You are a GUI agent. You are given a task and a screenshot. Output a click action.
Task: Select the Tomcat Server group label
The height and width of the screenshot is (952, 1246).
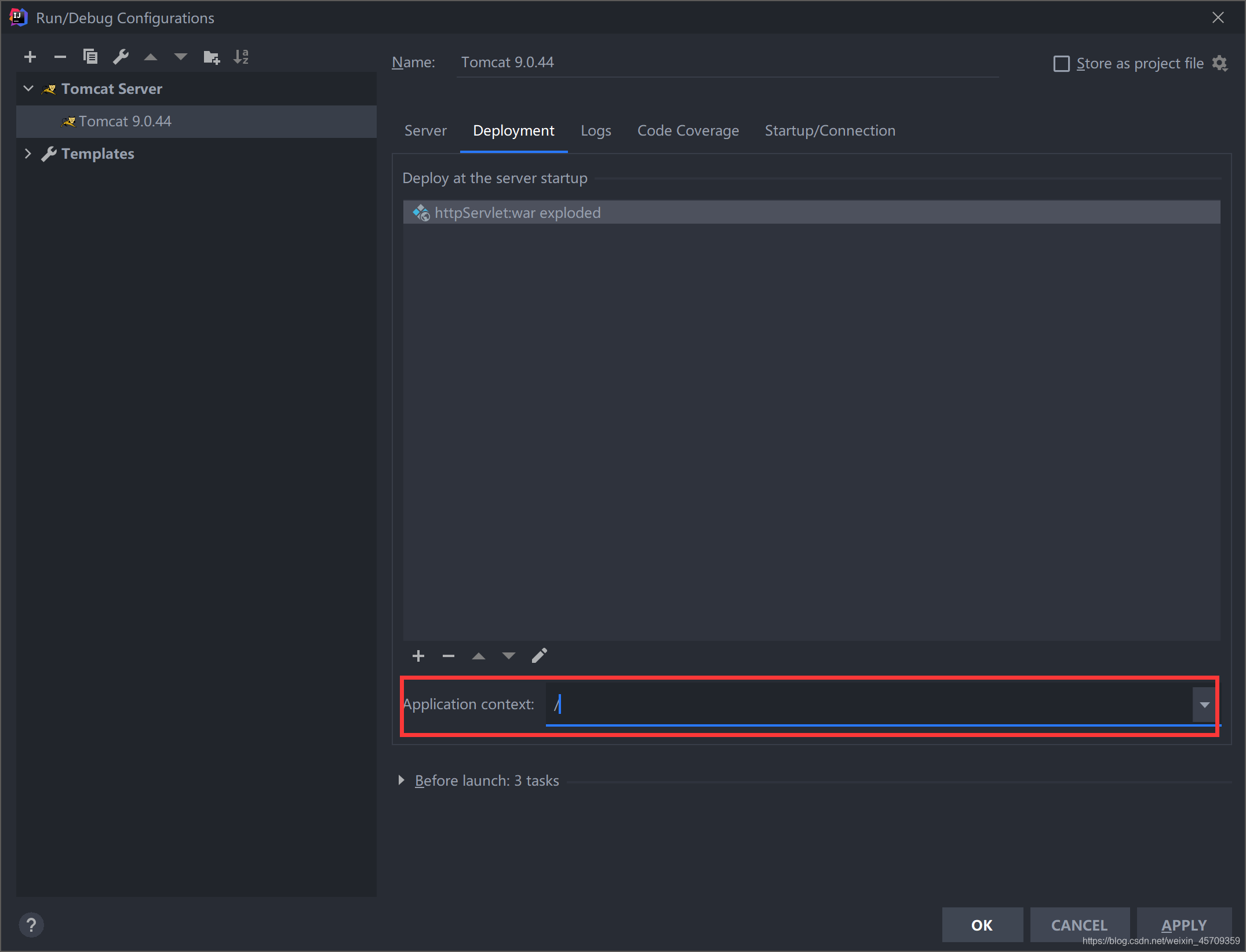(x=111, y=89)
